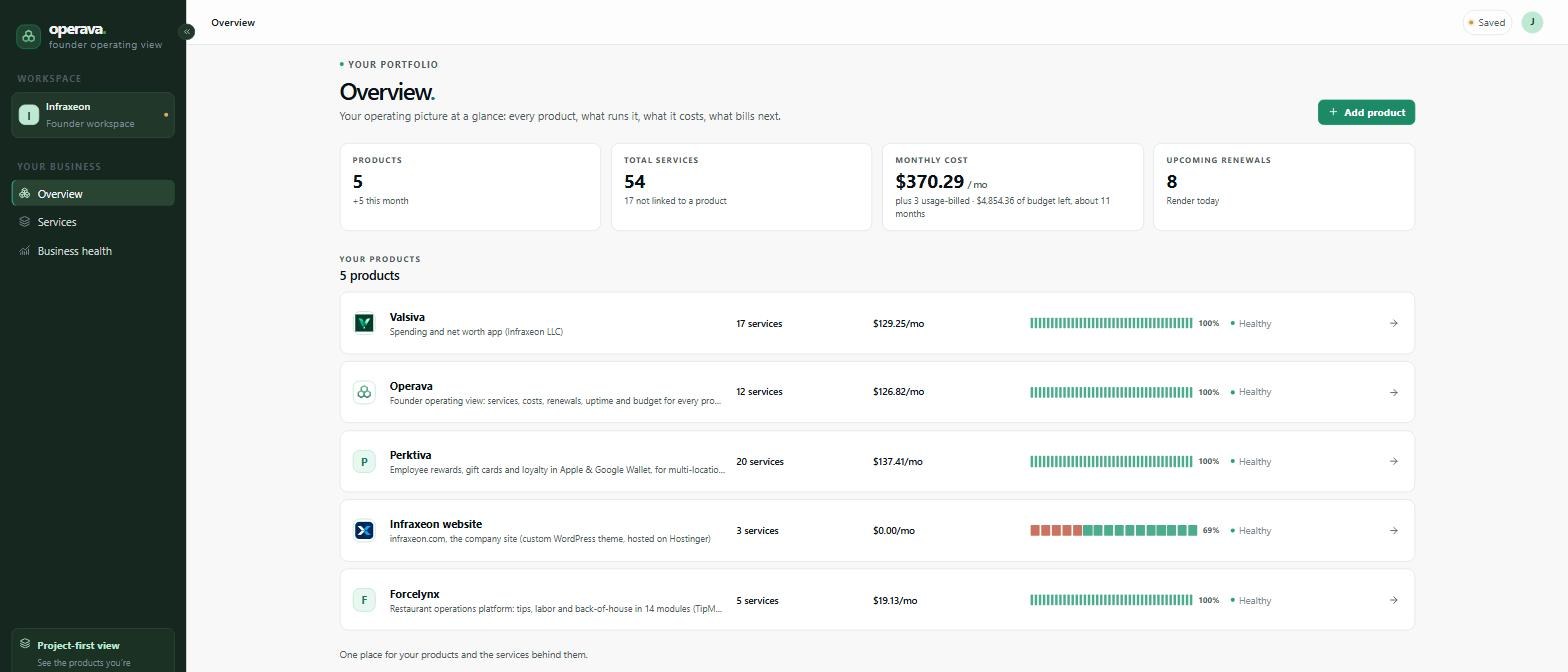Open Business health in the sidebar

93,251
